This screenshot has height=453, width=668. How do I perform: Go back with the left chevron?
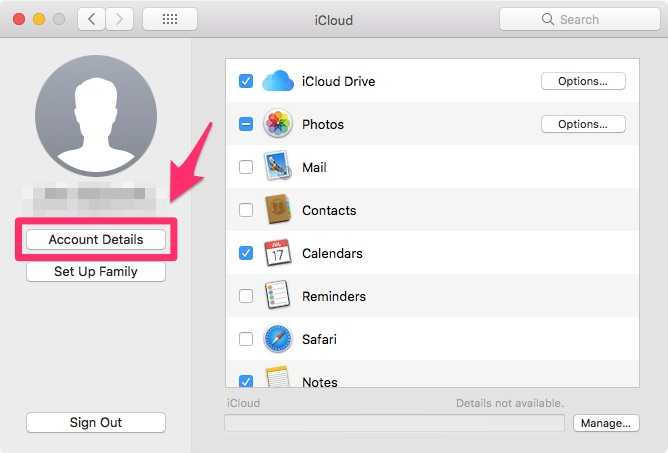click(92, 19)
